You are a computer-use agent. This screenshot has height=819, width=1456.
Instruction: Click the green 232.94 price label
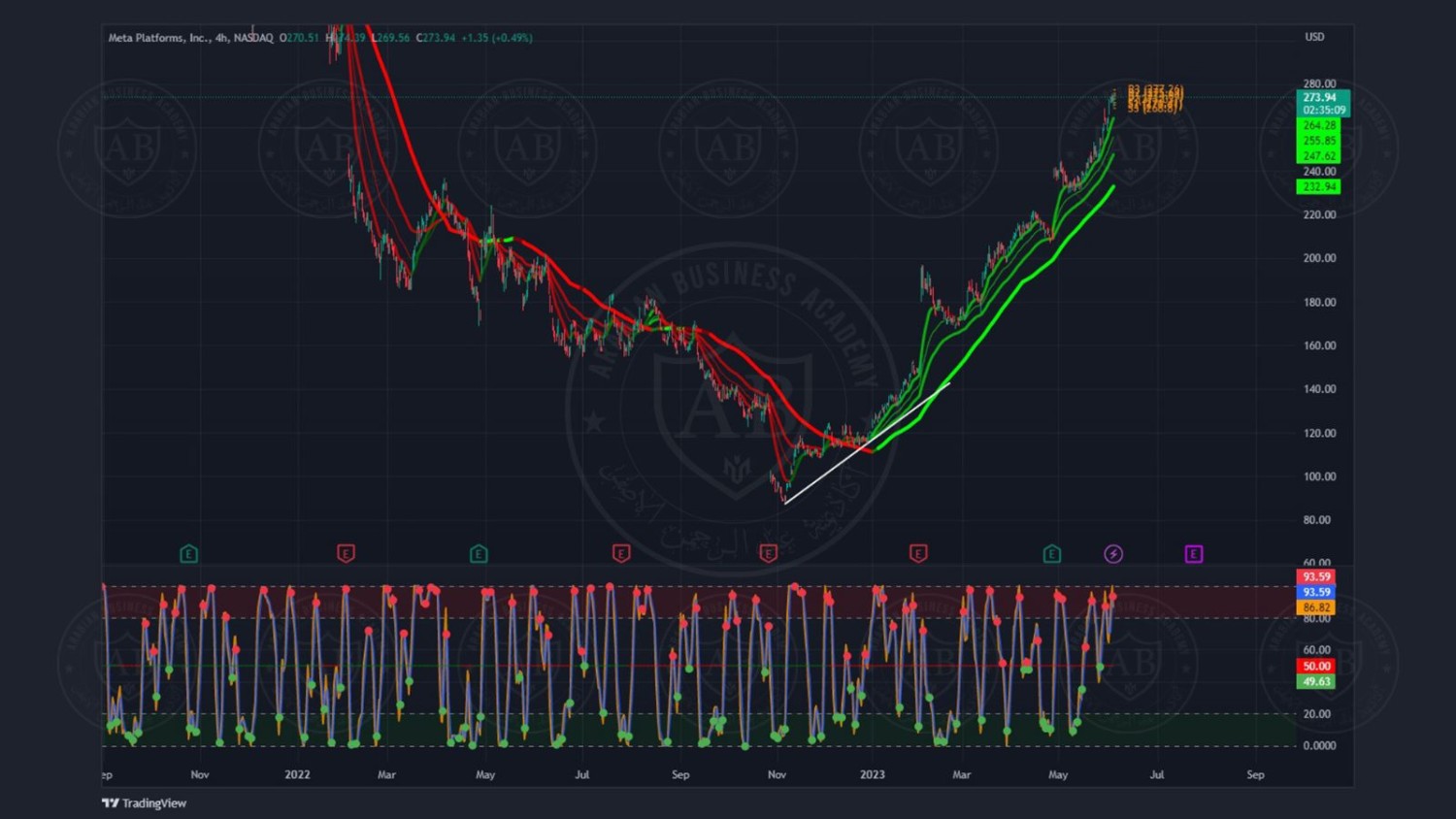pos(1319,186)
